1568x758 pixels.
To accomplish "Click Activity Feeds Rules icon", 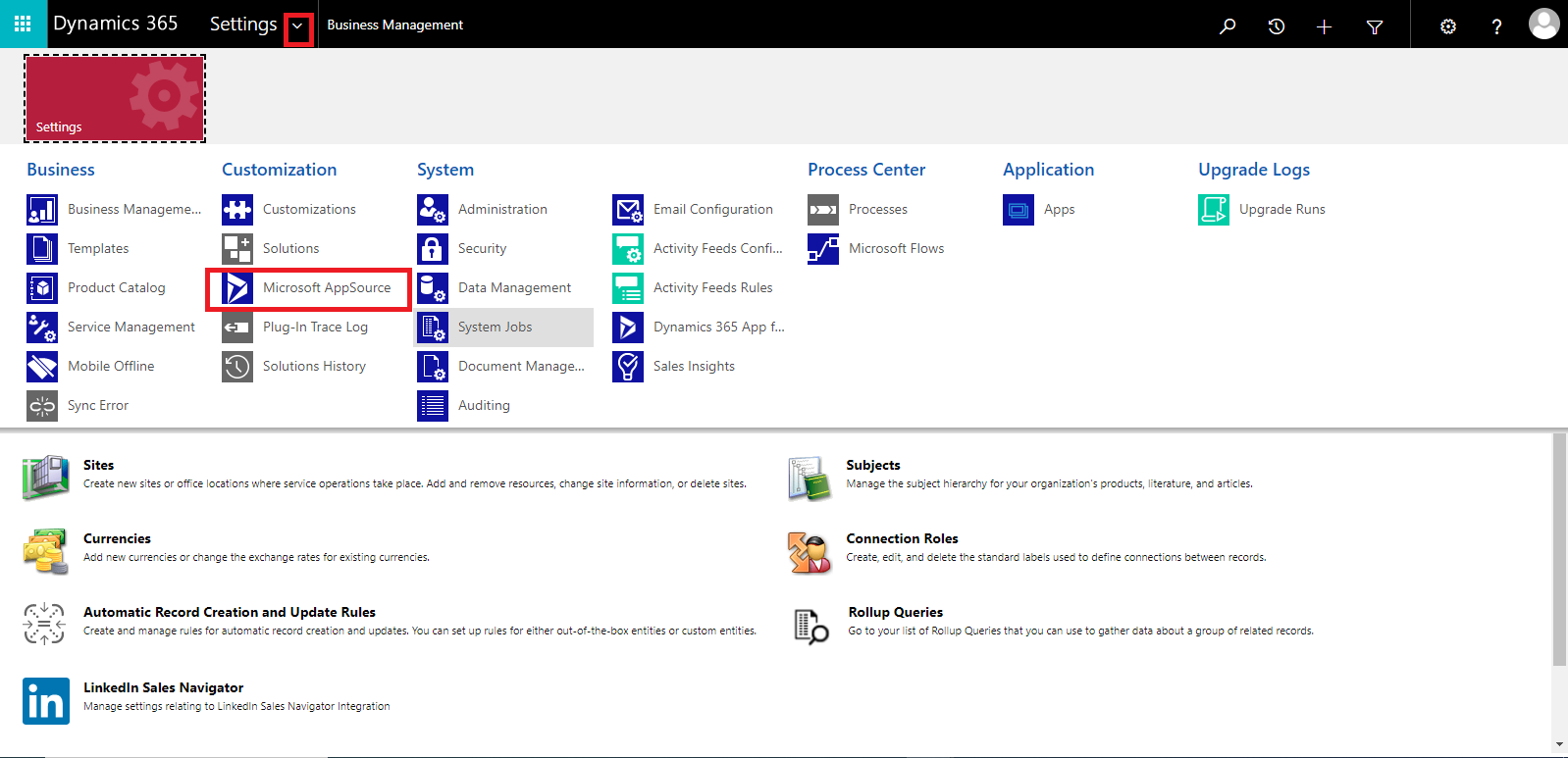I will 628,288.
